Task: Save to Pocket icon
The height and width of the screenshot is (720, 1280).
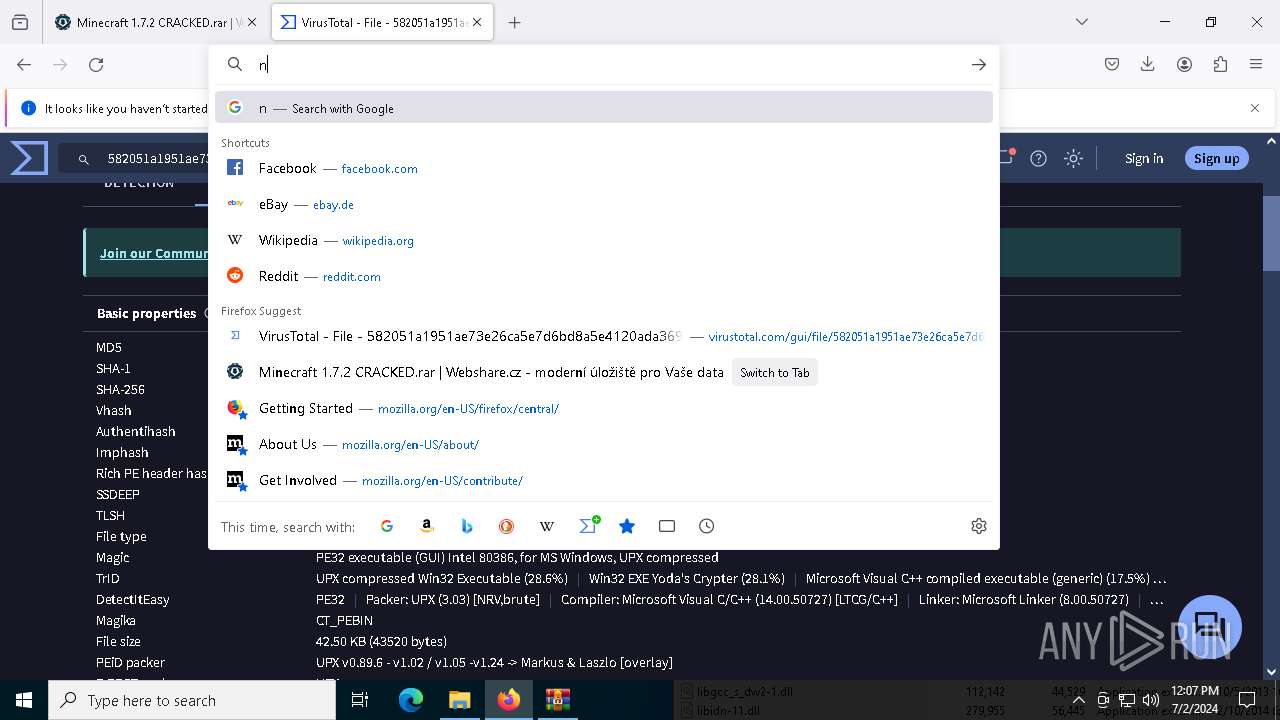Action: pyautogui.click(x=1112, y=64)
